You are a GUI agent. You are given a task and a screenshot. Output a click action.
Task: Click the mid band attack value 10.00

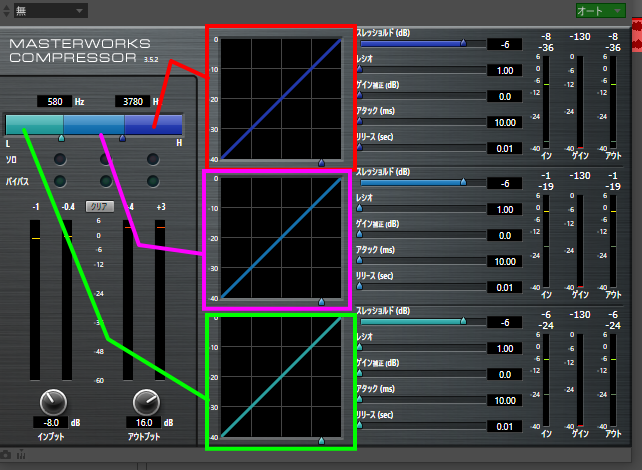(504, 261)
